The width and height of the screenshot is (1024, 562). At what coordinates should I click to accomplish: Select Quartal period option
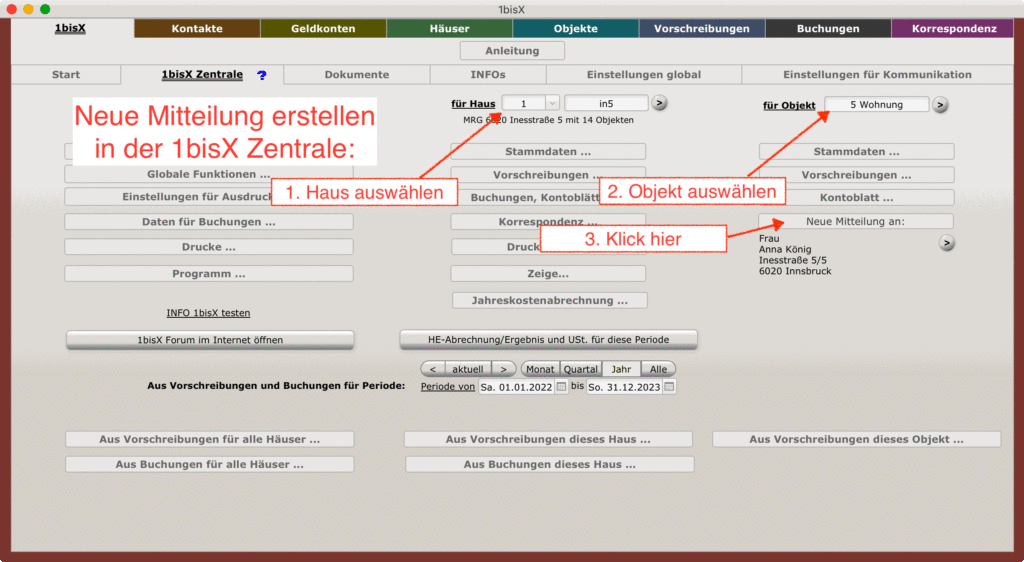click(581, 369)
